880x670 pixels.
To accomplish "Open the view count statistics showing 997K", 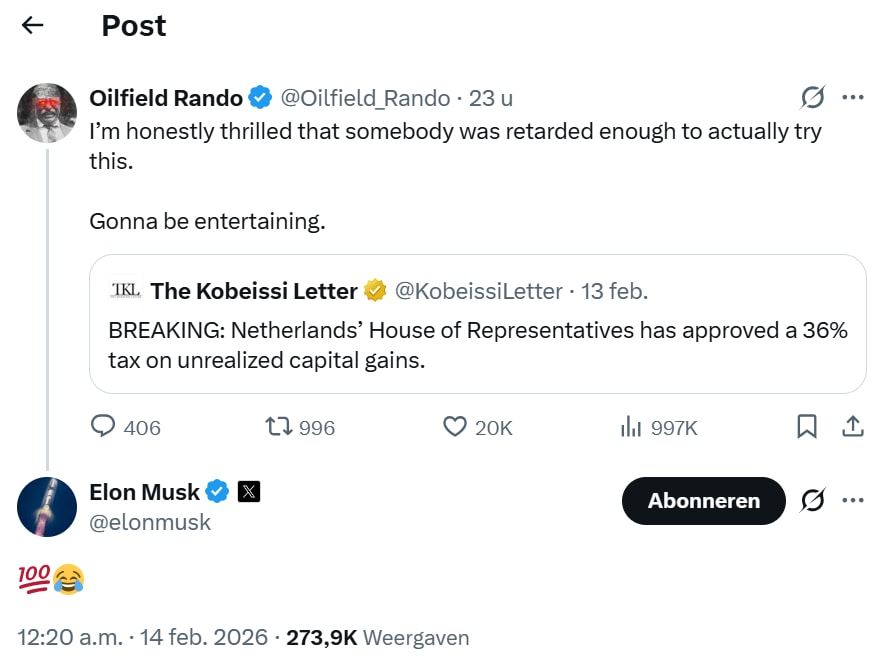I will point(662,427).
